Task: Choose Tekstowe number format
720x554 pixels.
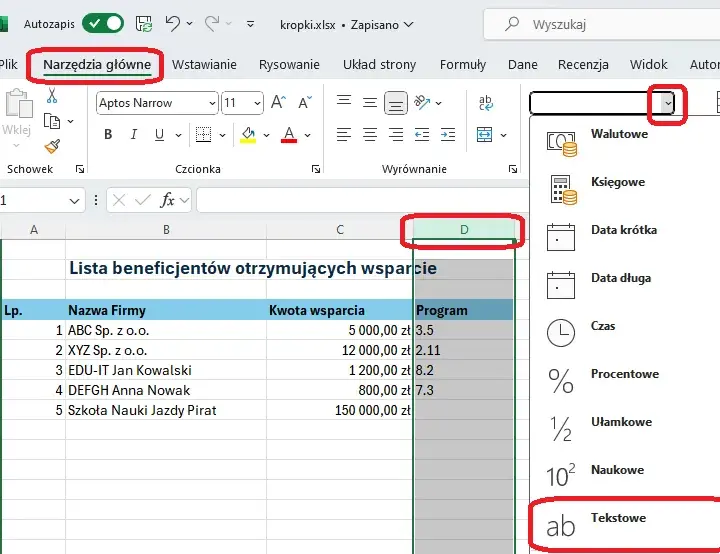Action: (625, 524)
